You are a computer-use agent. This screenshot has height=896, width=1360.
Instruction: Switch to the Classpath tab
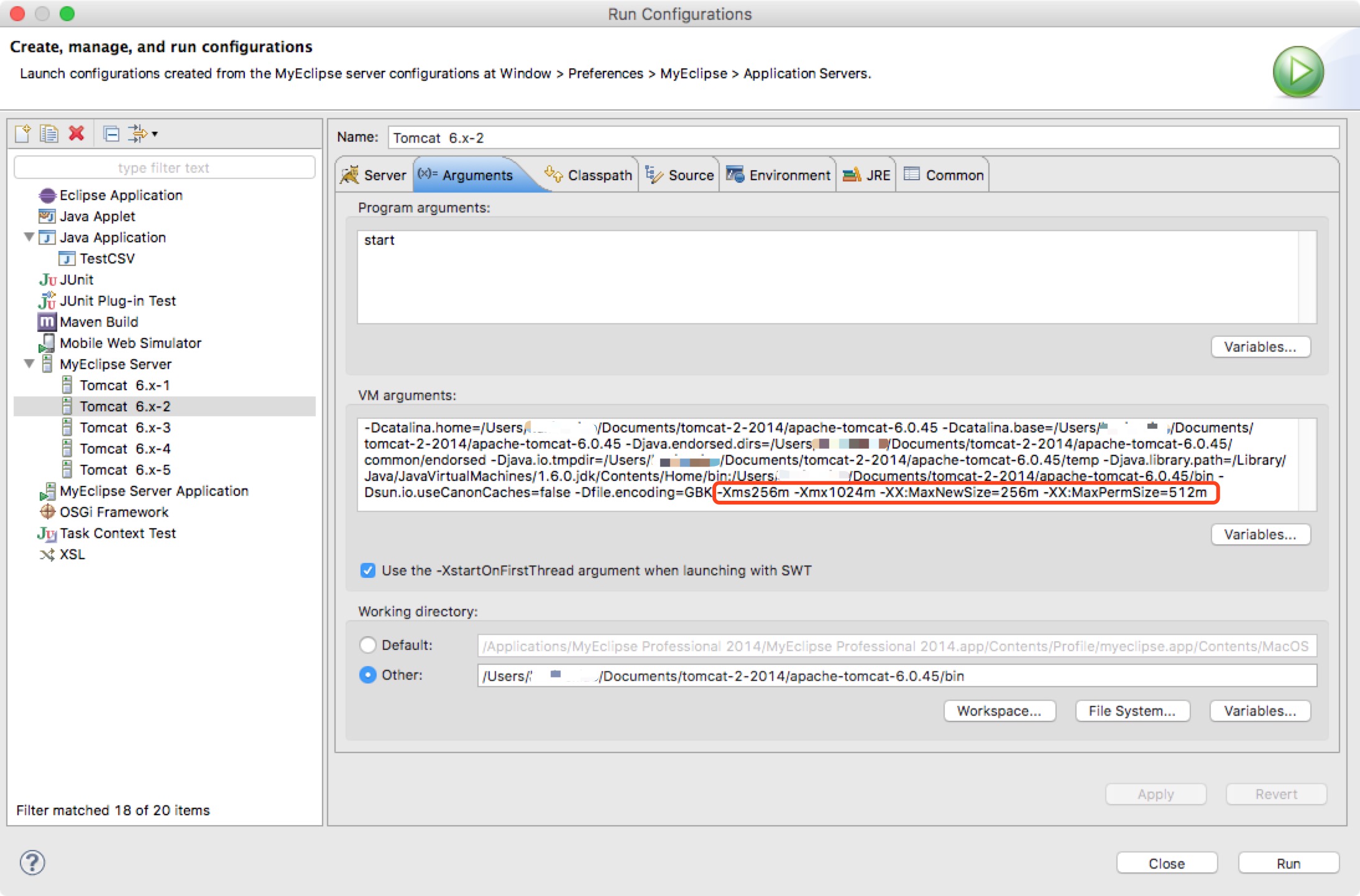click(x=588, y=175)
